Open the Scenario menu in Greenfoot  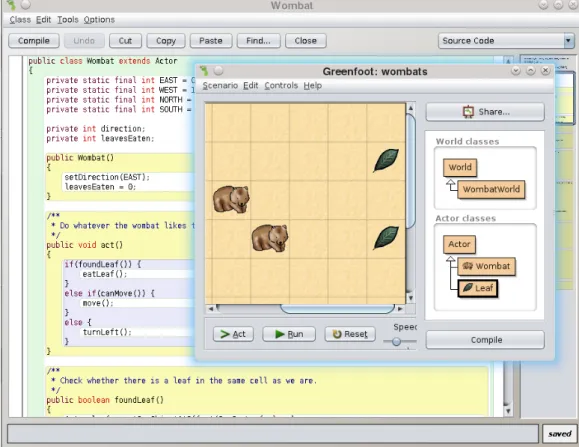[220, 86]
